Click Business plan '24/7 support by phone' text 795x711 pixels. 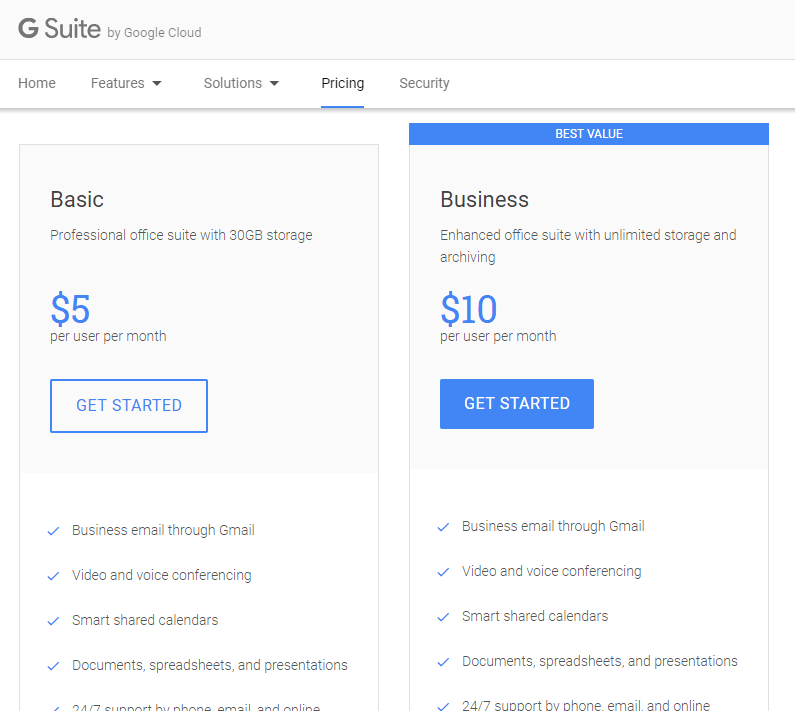[586, 705]
